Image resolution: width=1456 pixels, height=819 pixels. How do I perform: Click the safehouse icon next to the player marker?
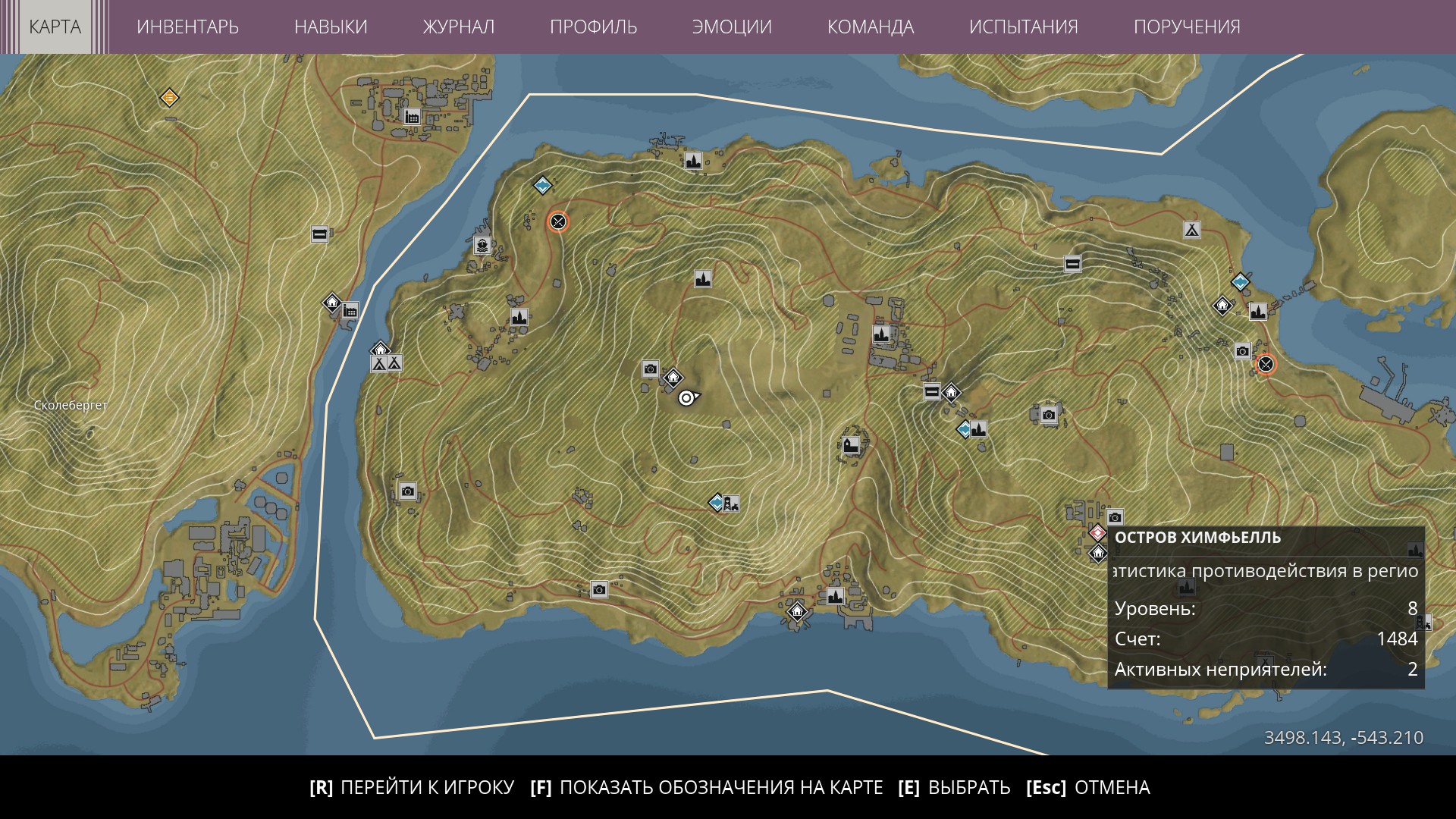[673, 378]
